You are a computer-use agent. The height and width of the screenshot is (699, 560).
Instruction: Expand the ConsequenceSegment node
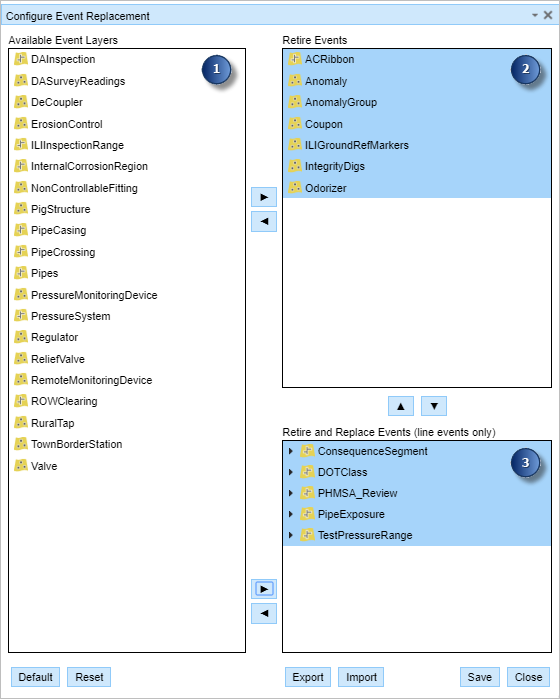[291, 451]
